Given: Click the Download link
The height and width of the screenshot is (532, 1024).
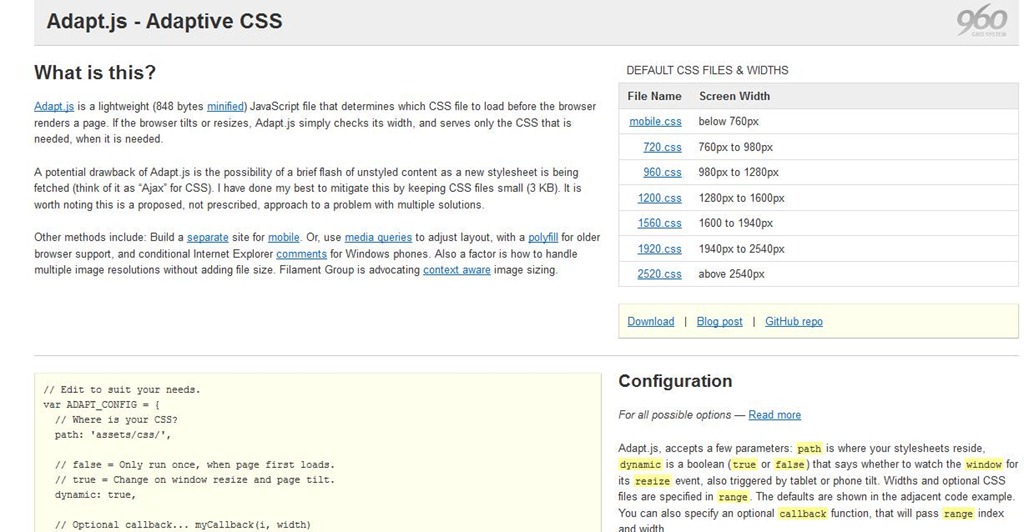Looking at the screenshot, I should click(650, 321).
